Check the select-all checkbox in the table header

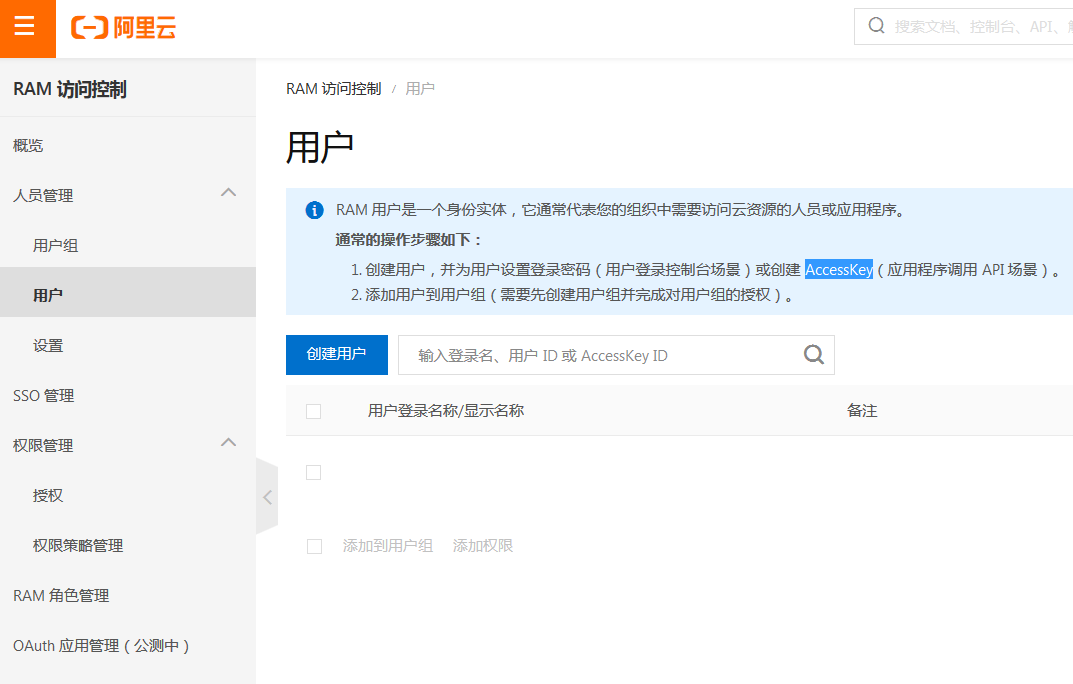(313, 411)
